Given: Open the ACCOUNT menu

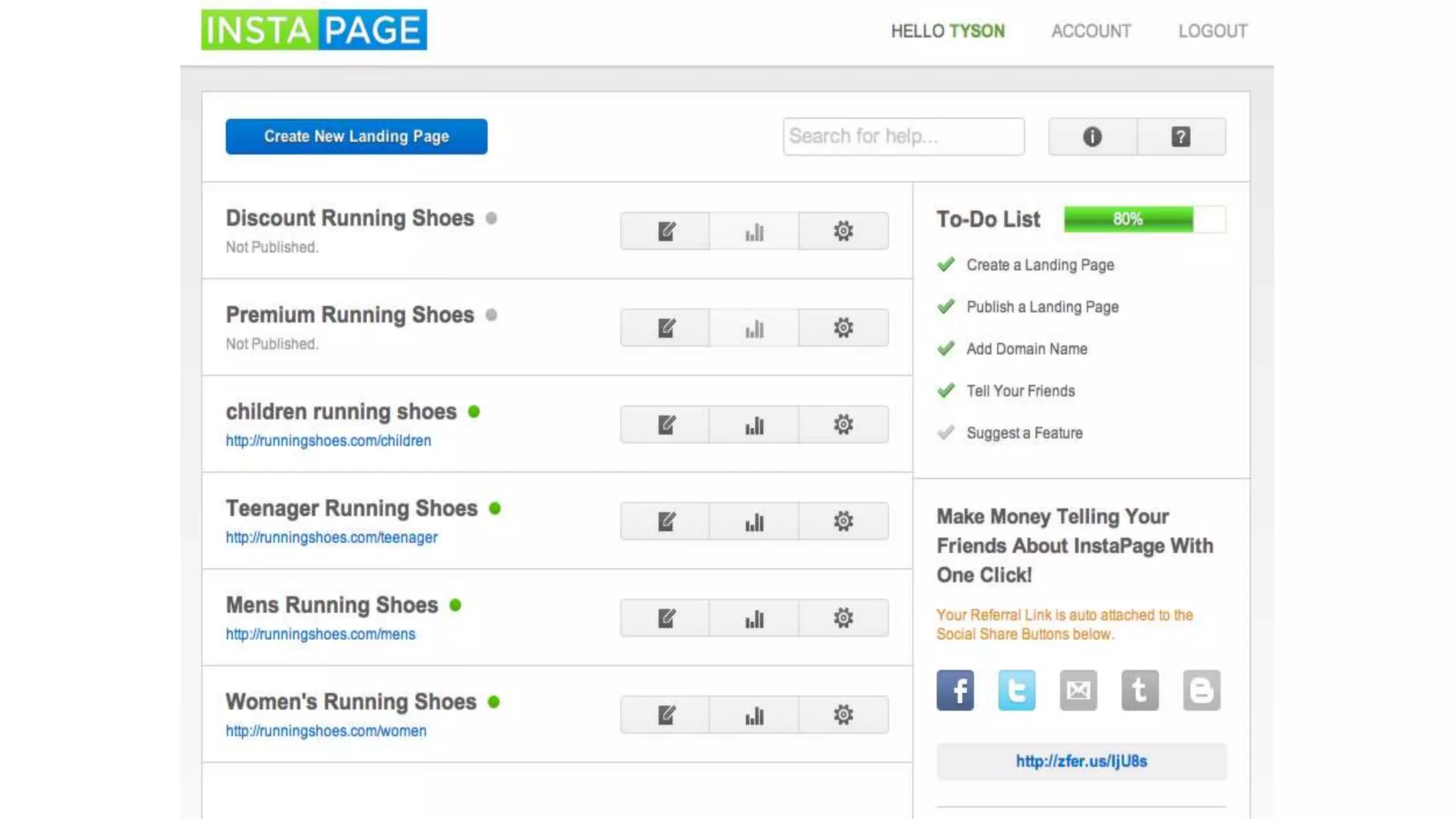Looking at the screenshot, I should click(1091, 31).
